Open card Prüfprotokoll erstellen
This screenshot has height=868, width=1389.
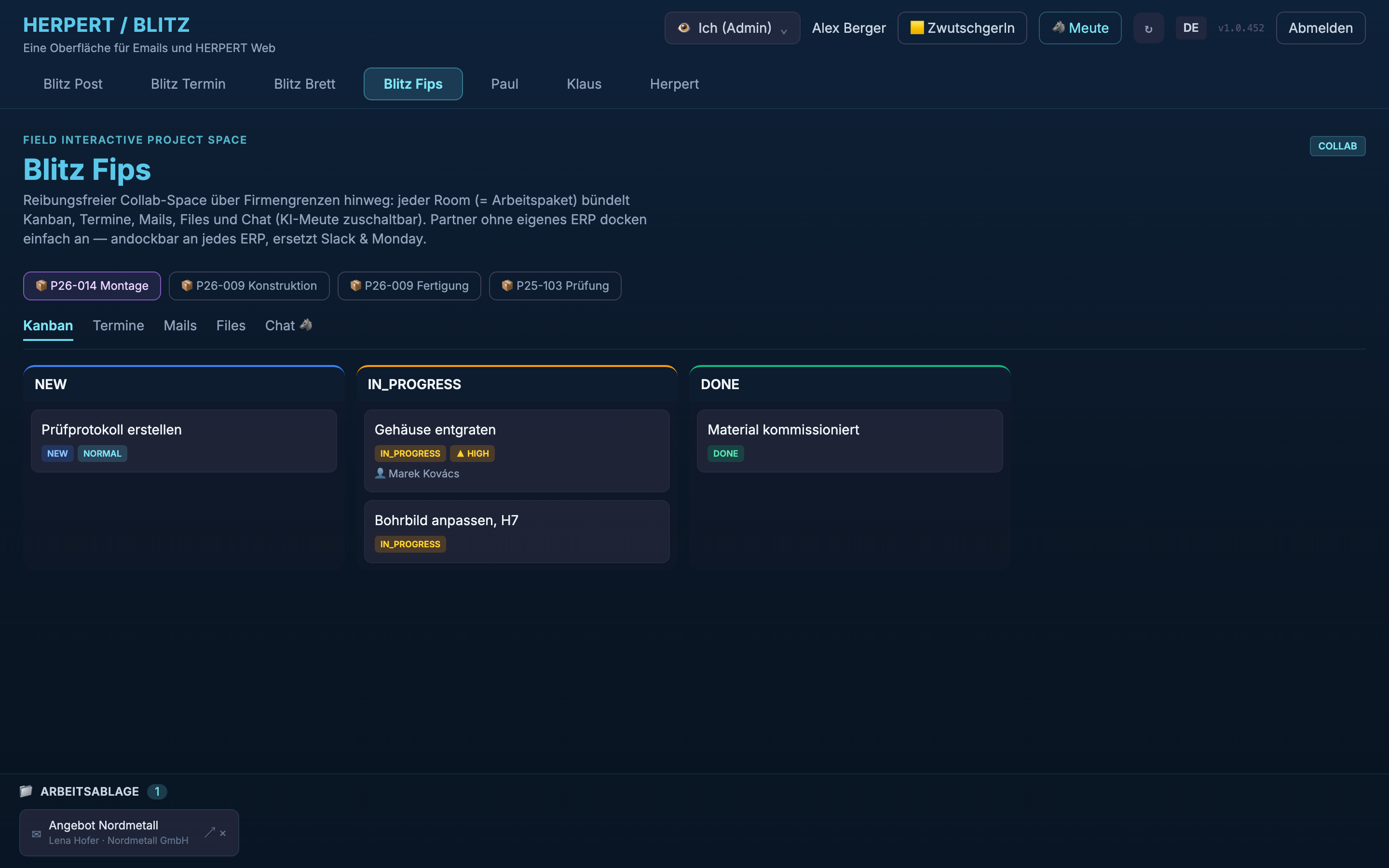184,441
